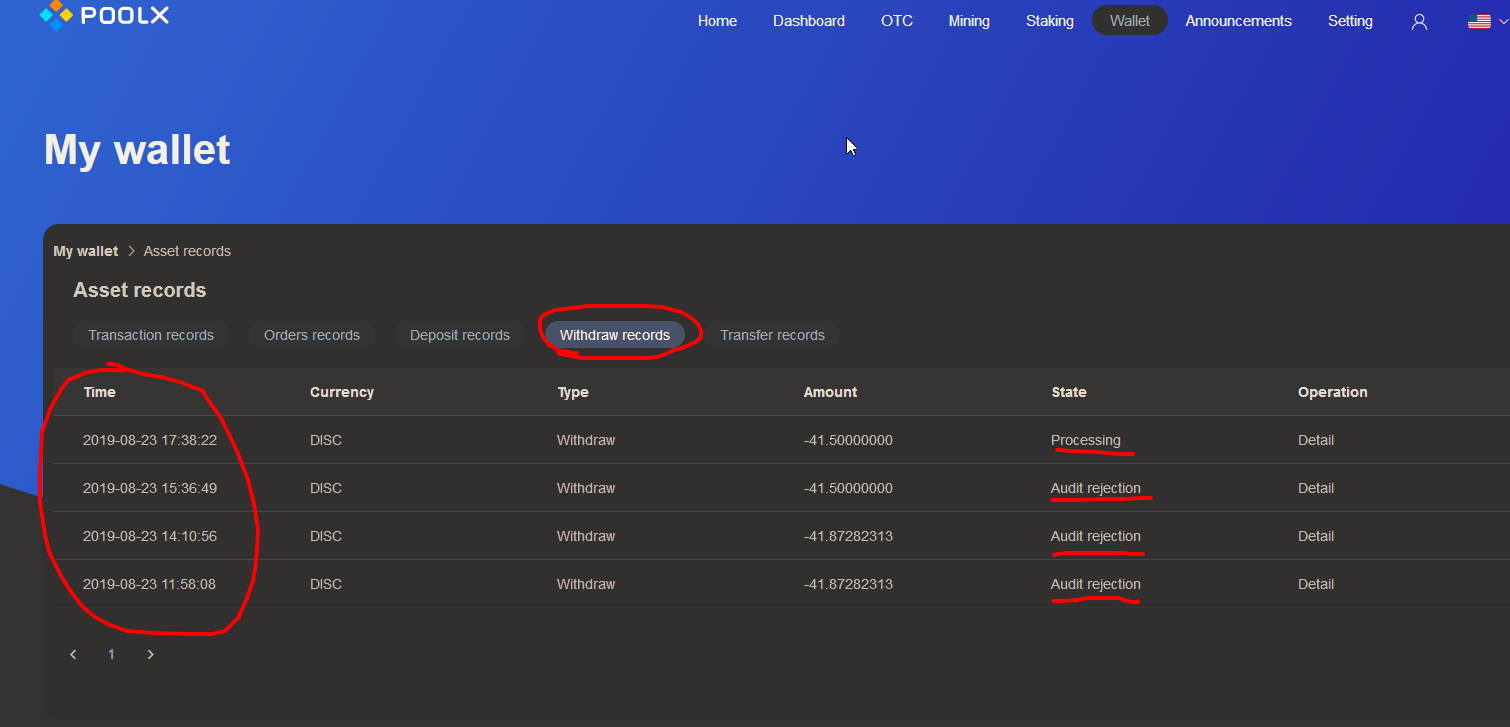
Task: Switch to Deposit records tab
Action: click(460, 335)
